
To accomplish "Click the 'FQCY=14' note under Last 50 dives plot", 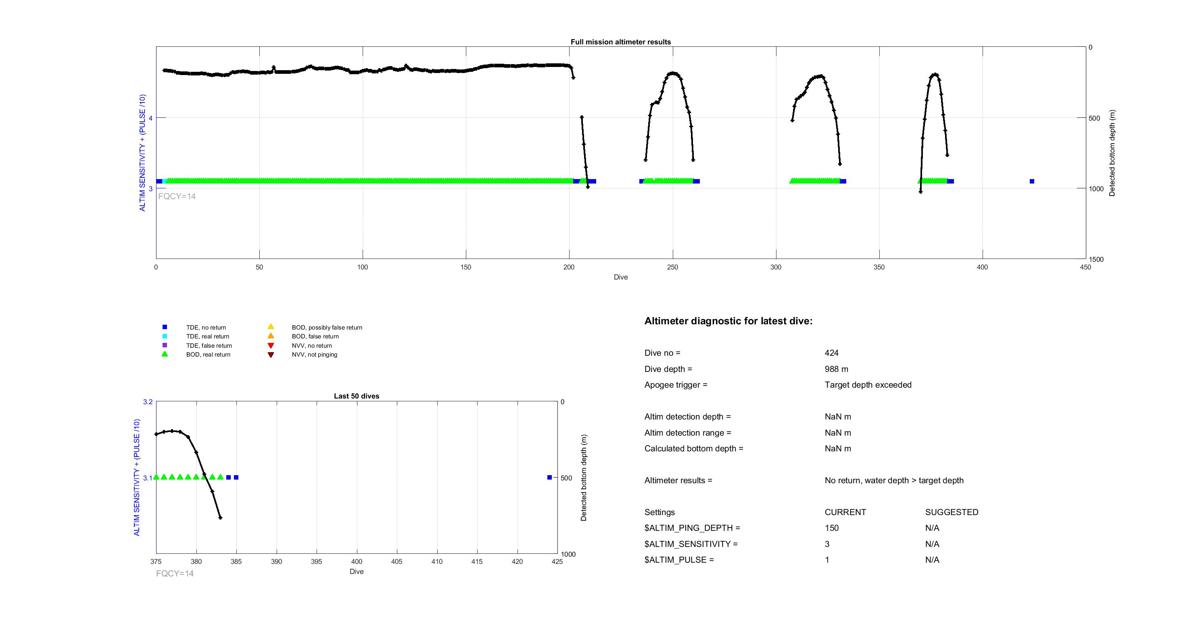I will pos(175,573).
